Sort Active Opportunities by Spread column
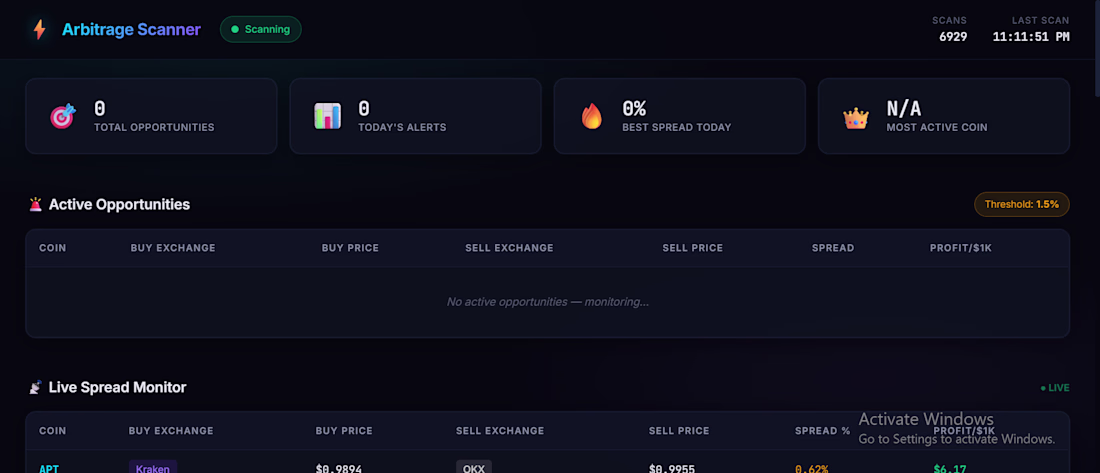This screenshot has height=473, width=1100. [x=833, y=248]
